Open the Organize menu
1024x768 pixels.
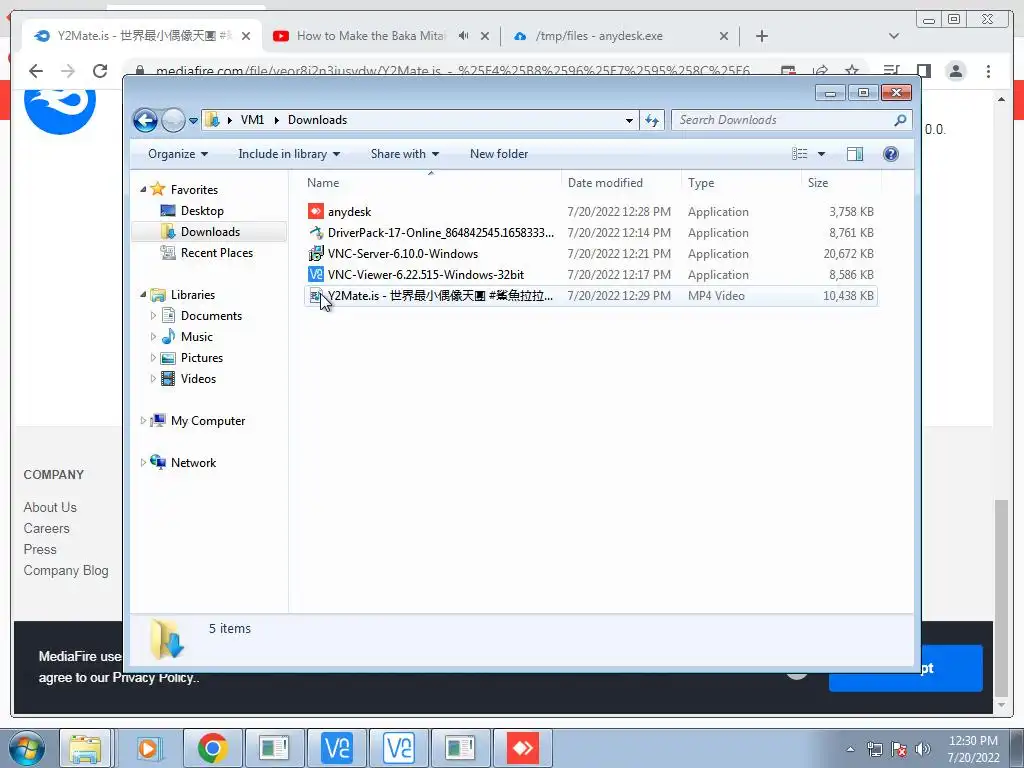178,154
